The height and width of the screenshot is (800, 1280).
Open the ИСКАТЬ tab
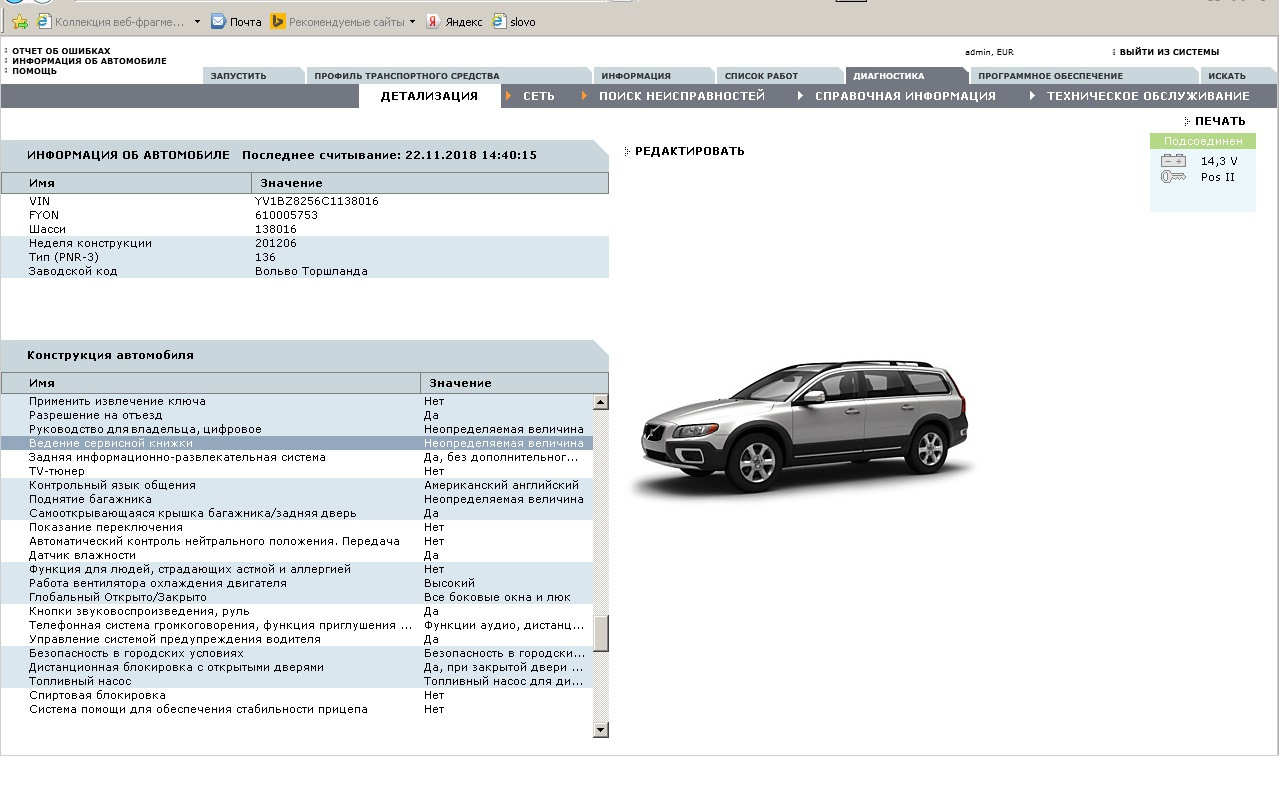tap(1238, 76)
